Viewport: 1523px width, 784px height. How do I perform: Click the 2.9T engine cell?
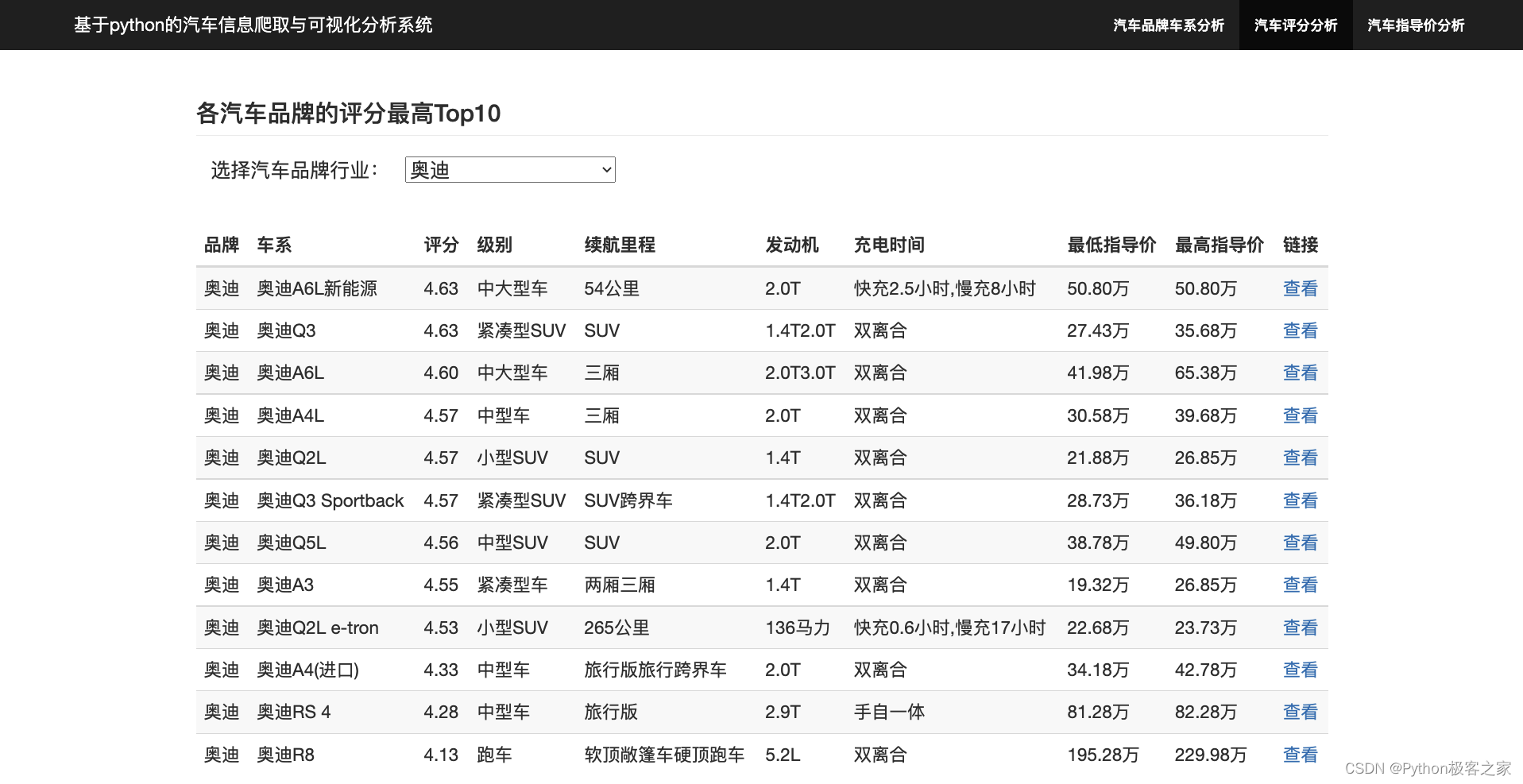click(783, 712)
